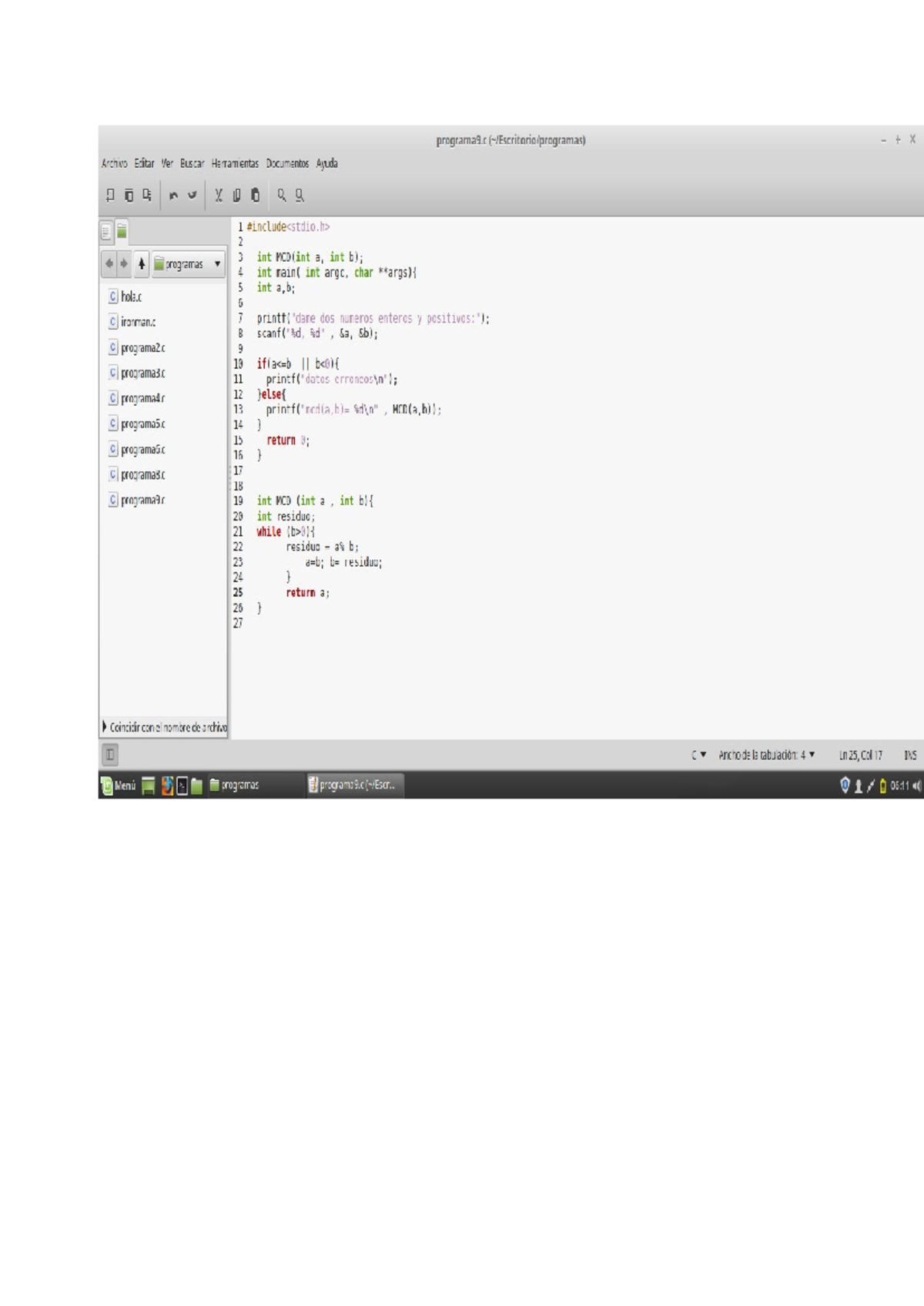Image resolution: width=924 pixels, height=1306 pixels.
Task: Click the Undo arrow in toolbar
Action: tap(173, 196)
